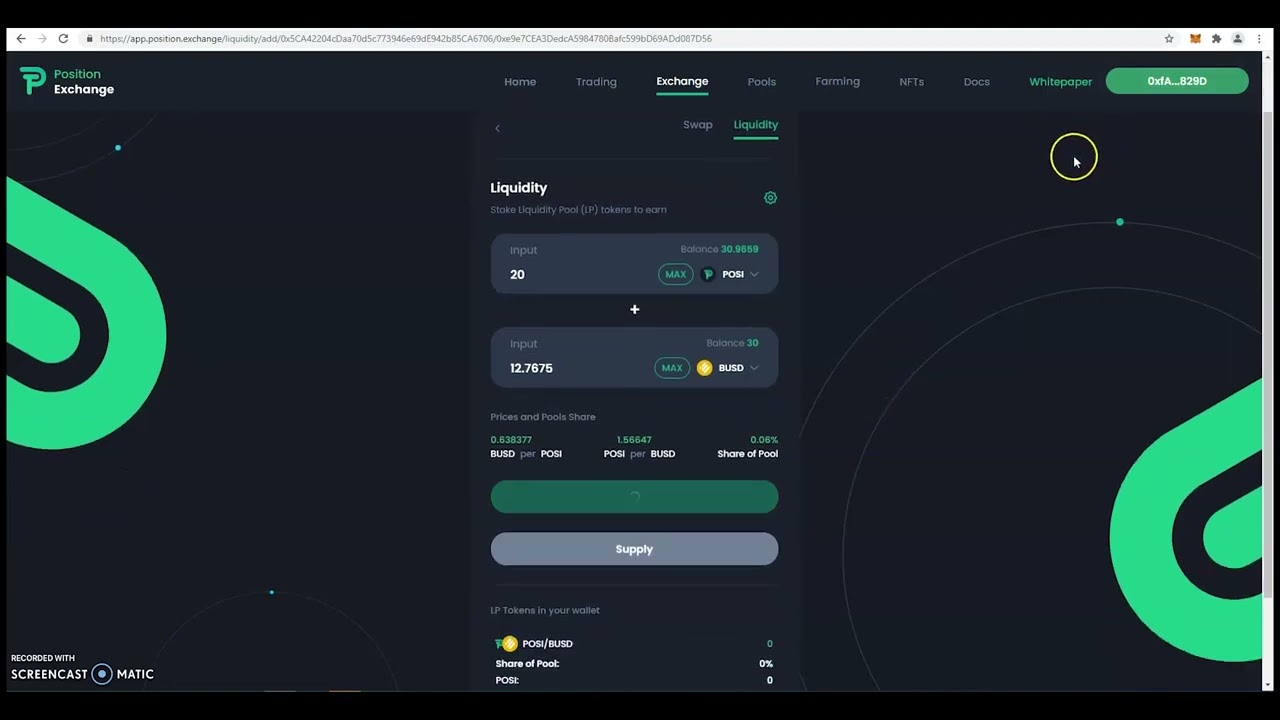
Task: Click the Liquidity panel heading
Action: coord(518,188)
